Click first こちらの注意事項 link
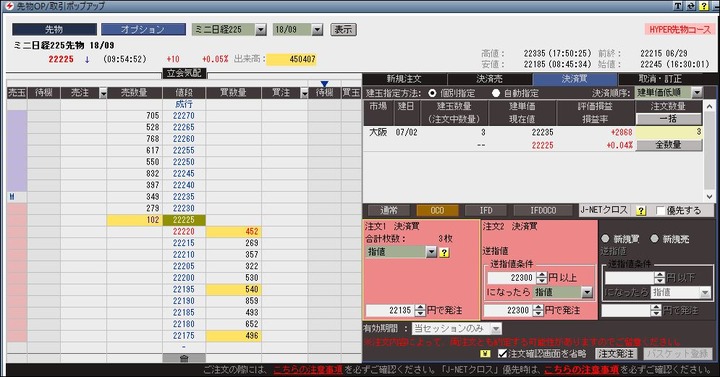The width and height of the screenshot is (720, 377). pyautogui.click(x=308, y=370)
